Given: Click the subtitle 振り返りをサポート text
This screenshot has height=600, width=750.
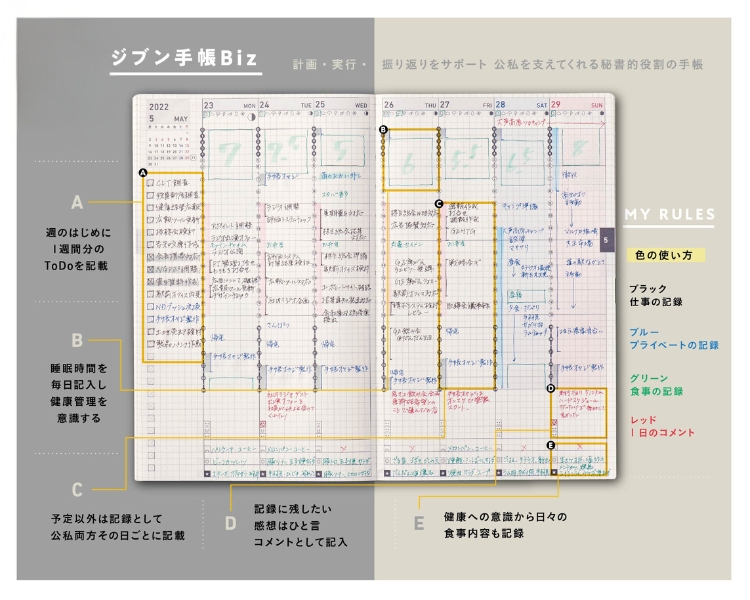Looking at the screenshot, I should click(x=434, y=64).
